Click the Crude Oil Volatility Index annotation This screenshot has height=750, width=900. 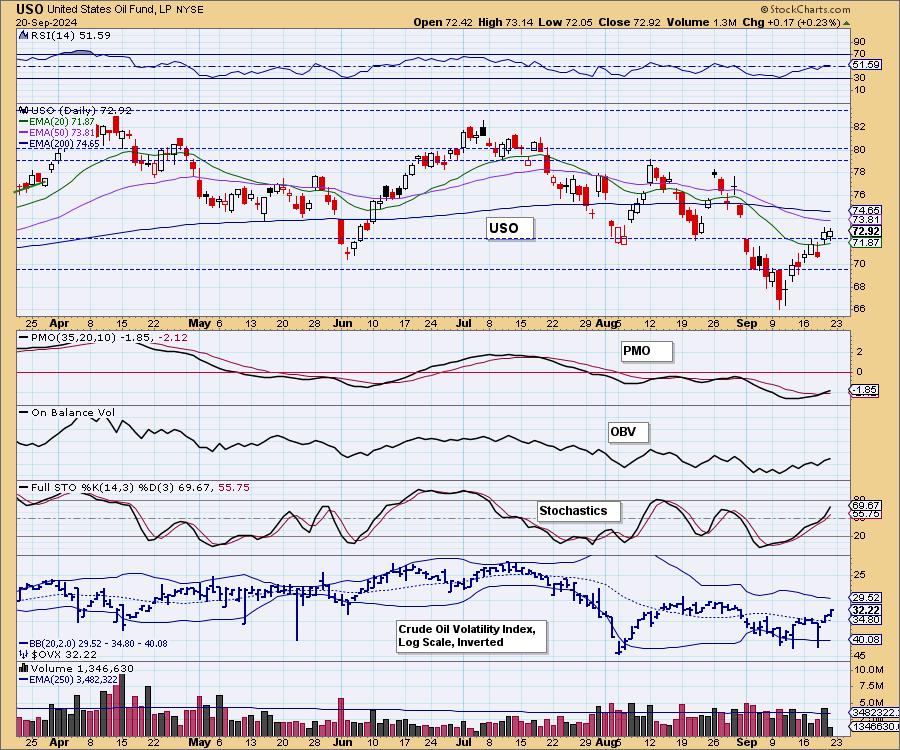pyautogui.click(x=472, y=636)
